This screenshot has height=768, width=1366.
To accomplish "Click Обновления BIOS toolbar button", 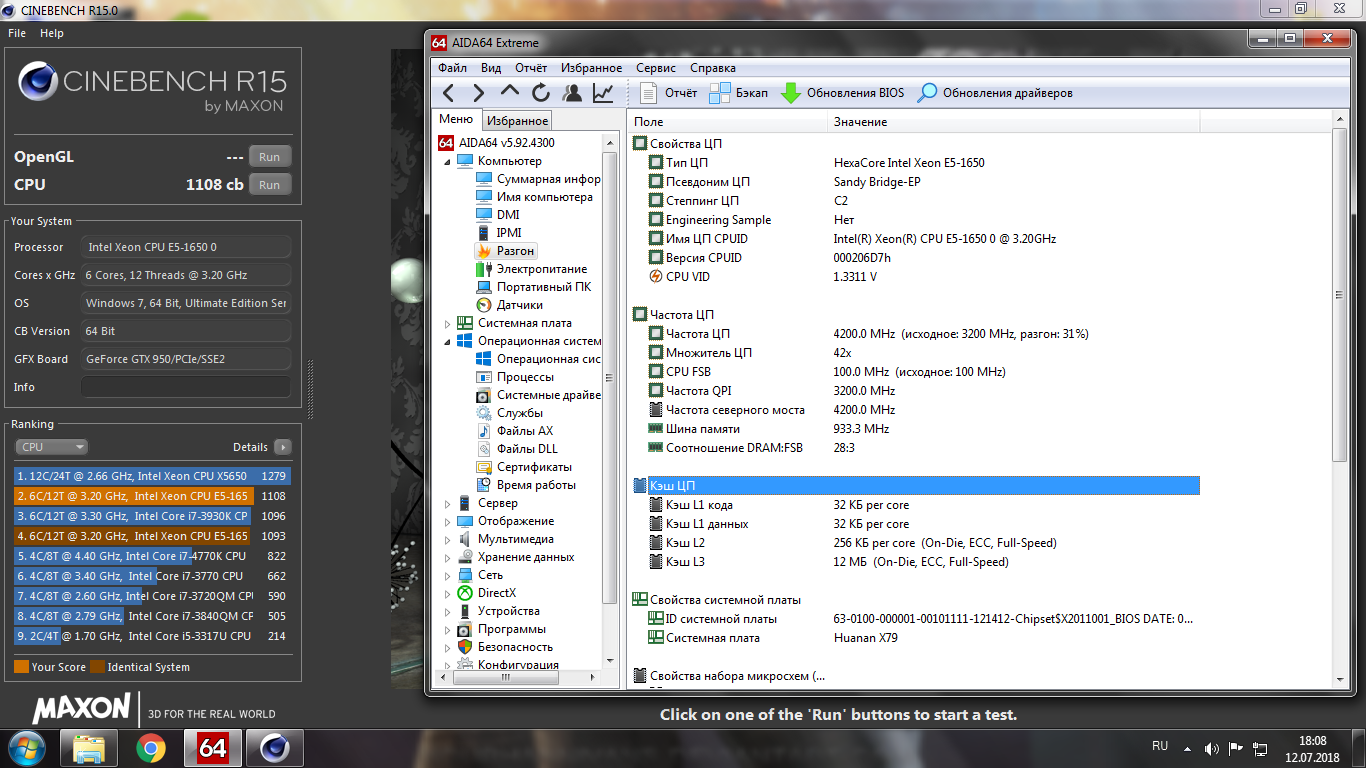I will click(843, 93).
